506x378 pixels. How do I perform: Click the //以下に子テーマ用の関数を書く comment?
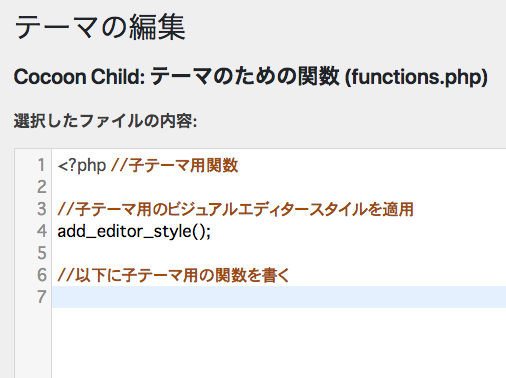coord(173,275)
